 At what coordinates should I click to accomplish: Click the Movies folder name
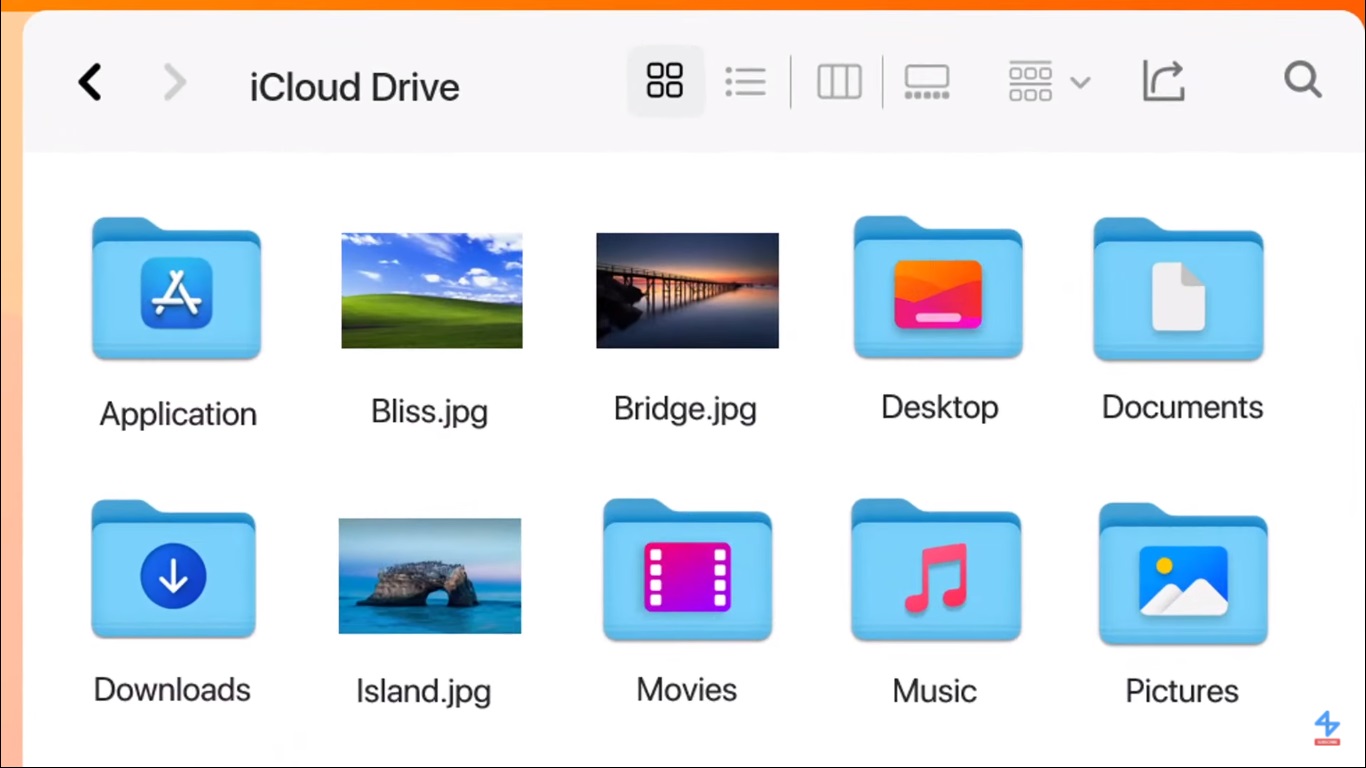pyautogui.click(x=687, y=690)
